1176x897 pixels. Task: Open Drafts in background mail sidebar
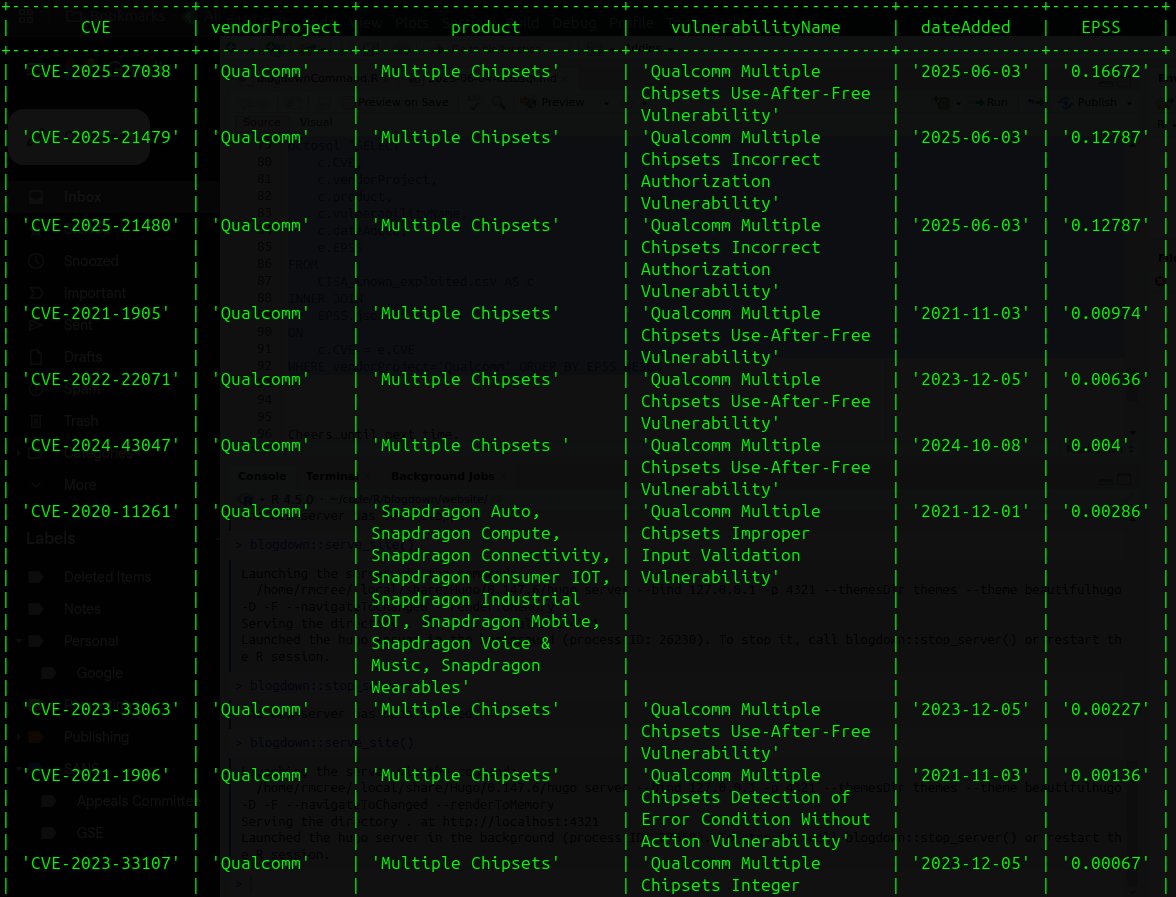(82, 357)
